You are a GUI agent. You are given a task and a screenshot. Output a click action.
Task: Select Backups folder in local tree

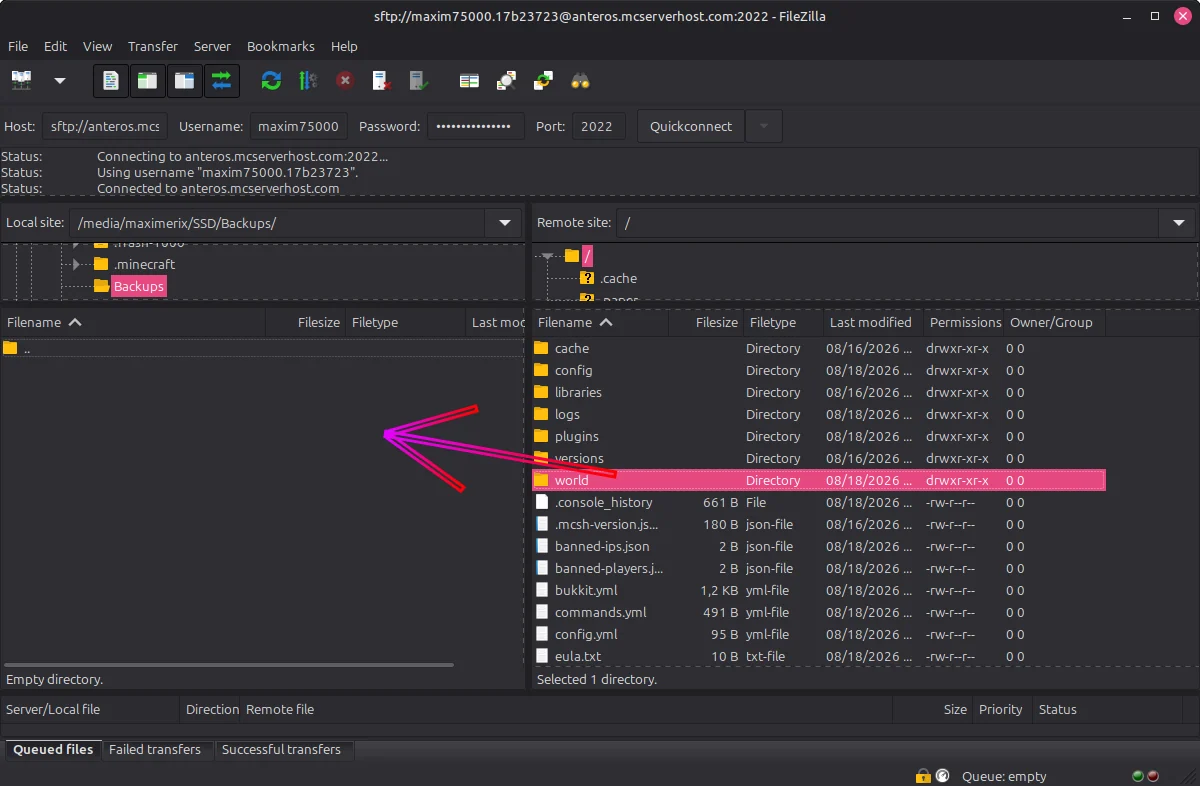pos(138,286)
